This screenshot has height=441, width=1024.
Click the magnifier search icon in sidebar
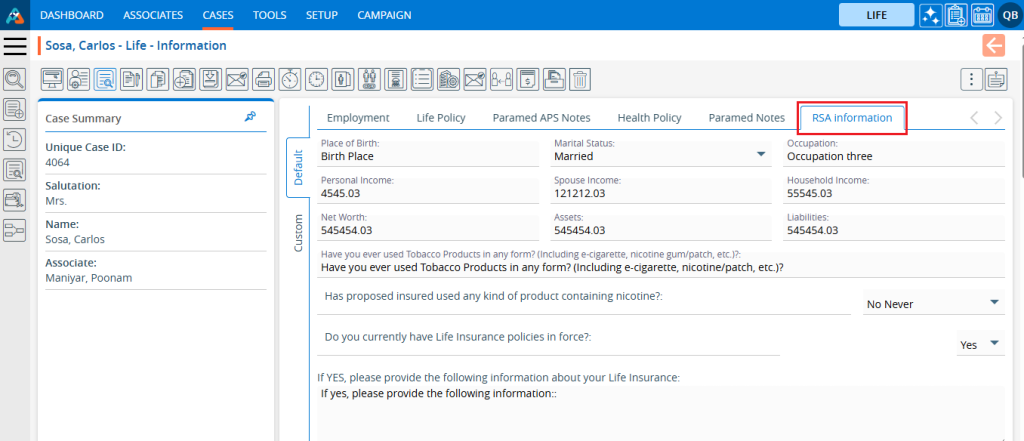click(x=15, y=79)
